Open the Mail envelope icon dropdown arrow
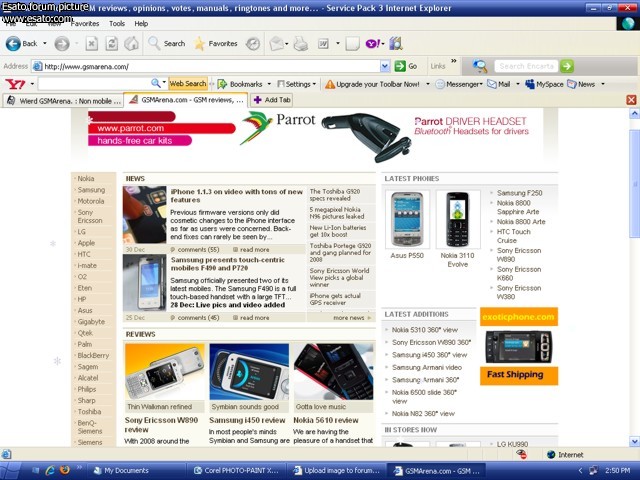Screen dimensions: 640x480 tap(287, 44)
